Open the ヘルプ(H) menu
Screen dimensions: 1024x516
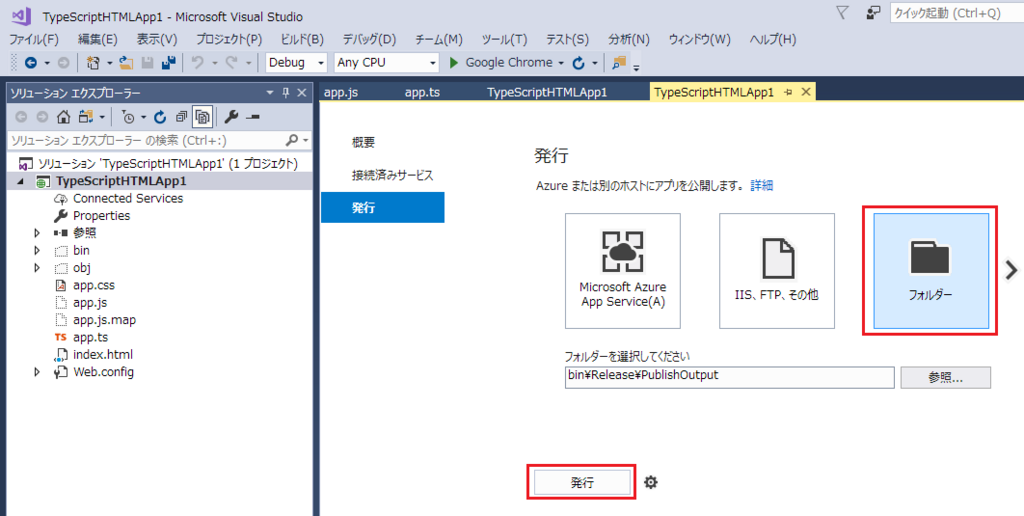(773, 39)
